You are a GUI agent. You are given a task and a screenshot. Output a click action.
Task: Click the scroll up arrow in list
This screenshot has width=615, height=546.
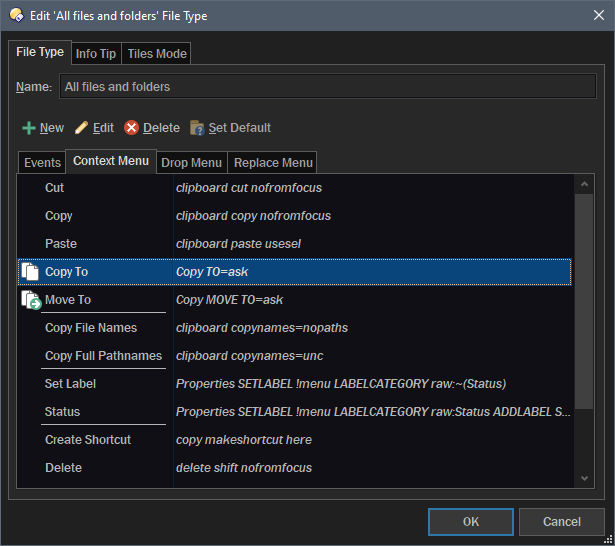[x=585, y=182]
